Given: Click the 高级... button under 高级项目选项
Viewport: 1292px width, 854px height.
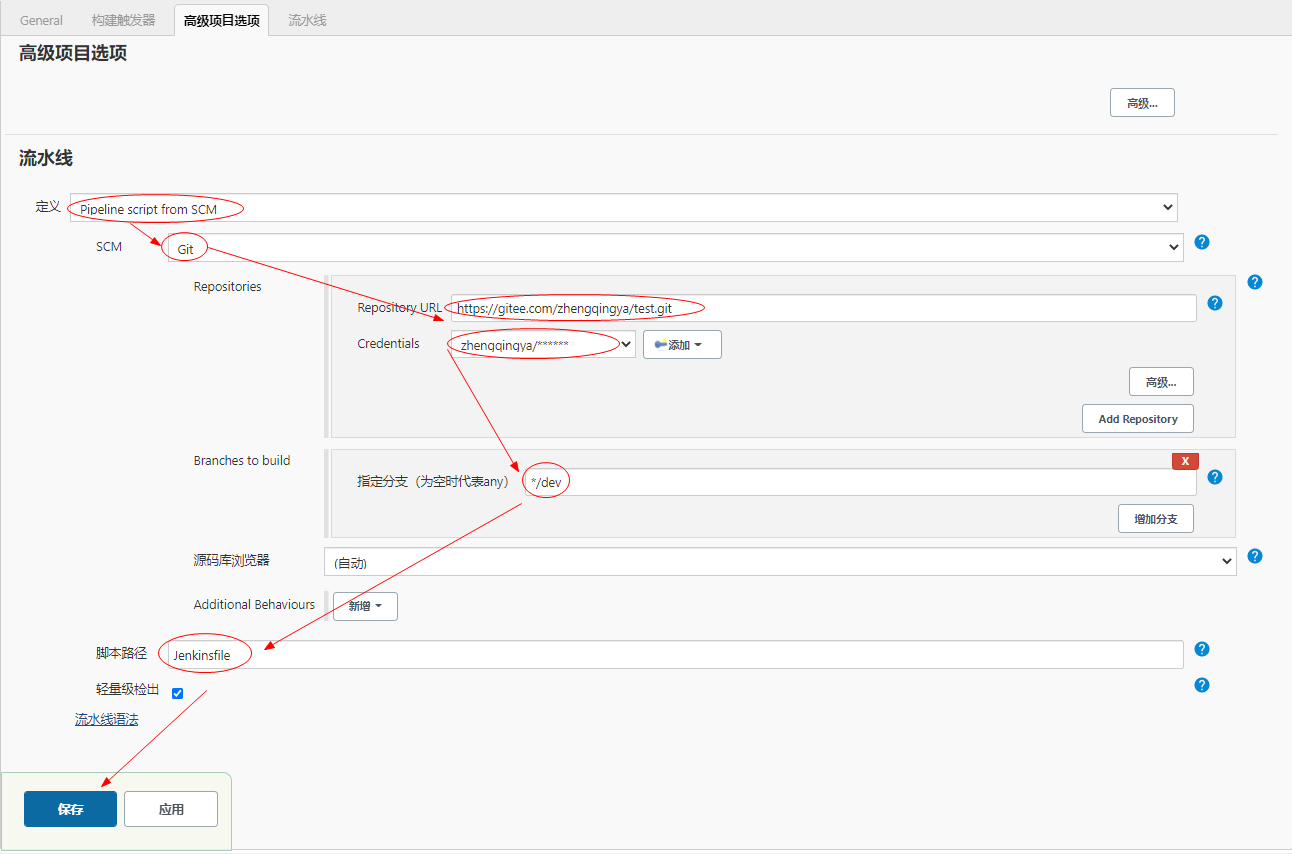Looking at the screenshot, I should 1142,103.
